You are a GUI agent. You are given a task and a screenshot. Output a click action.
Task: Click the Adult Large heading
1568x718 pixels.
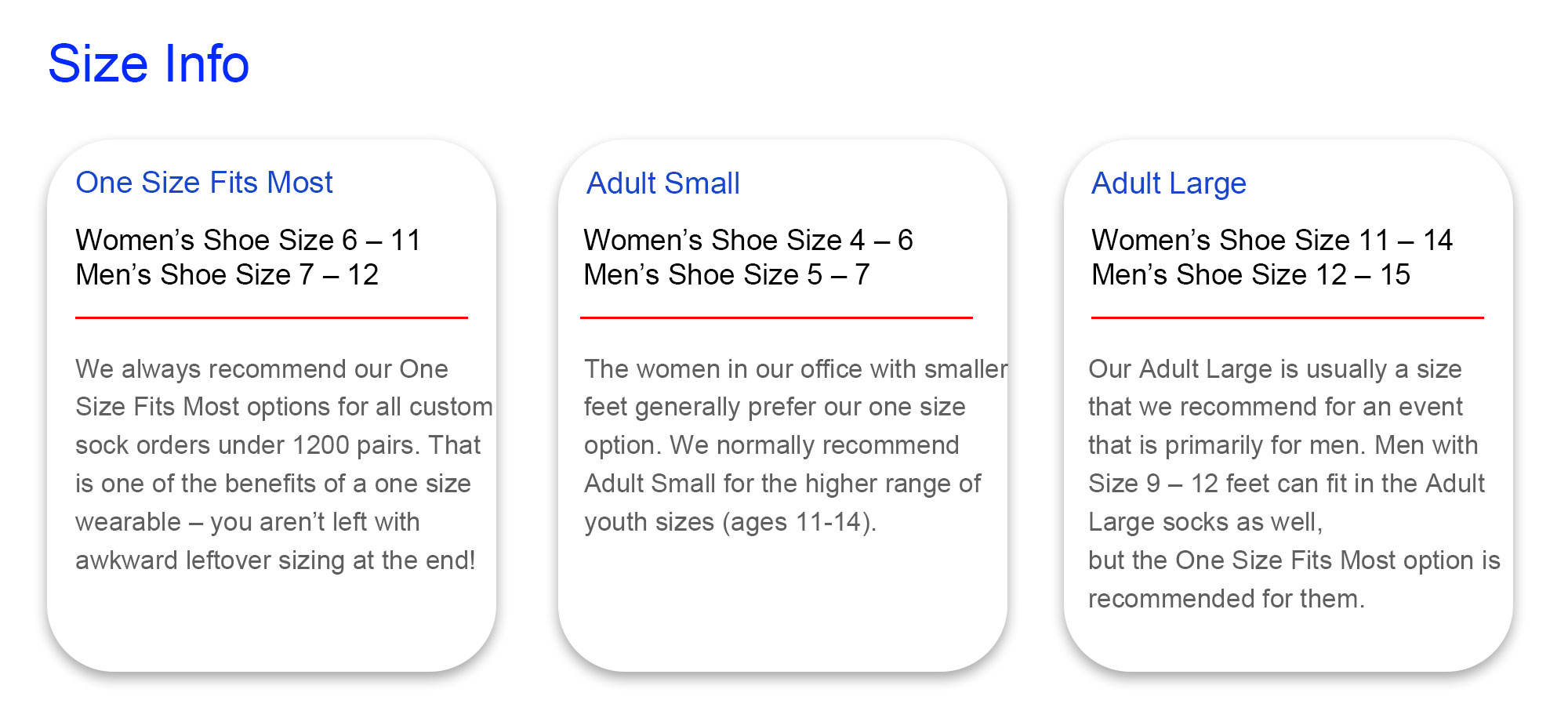click(x=1168, y=183)
